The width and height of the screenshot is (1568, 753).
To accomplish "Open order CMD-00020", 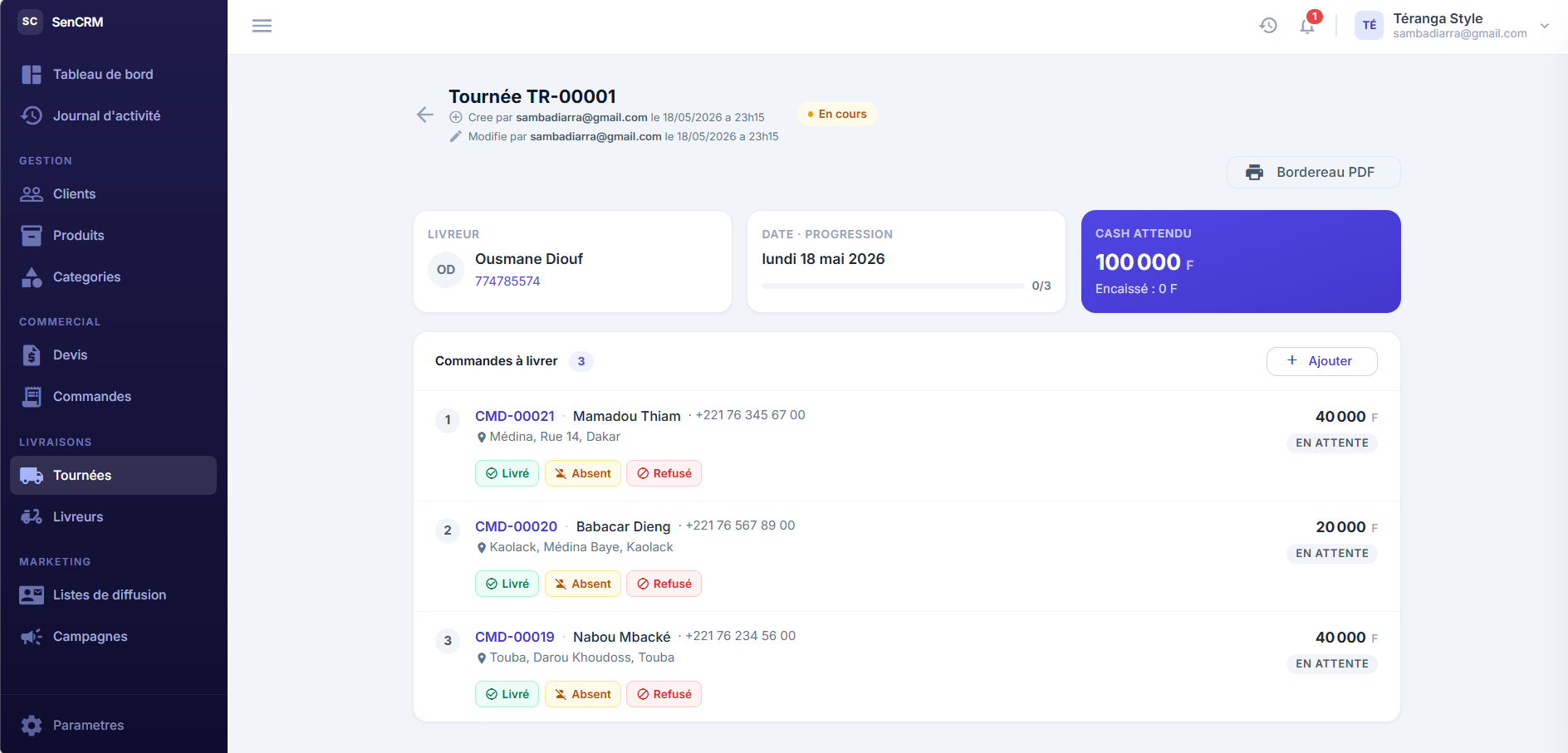I will point(516,526).
